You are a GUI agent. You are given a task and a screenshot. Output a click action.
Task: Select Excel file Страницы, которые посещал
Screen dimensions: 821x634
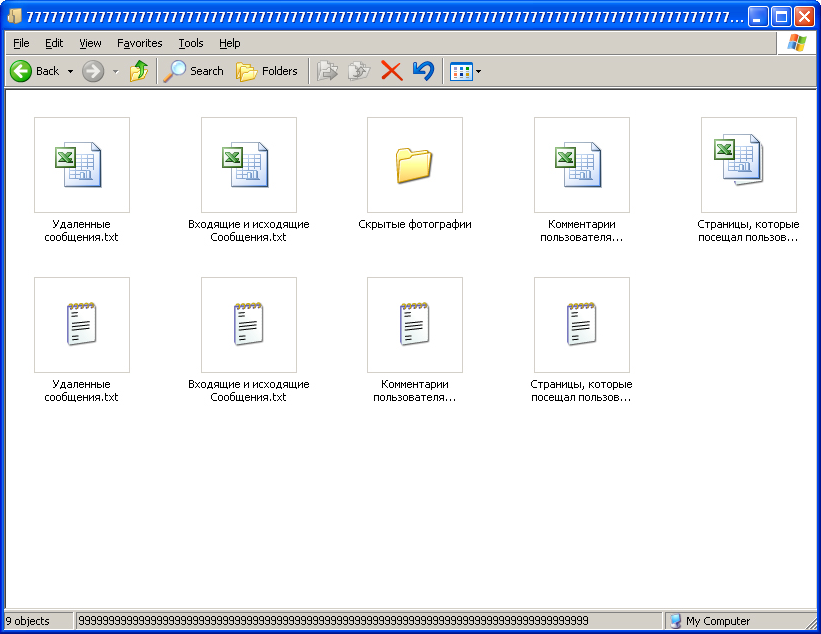click(x=748, y=165)
